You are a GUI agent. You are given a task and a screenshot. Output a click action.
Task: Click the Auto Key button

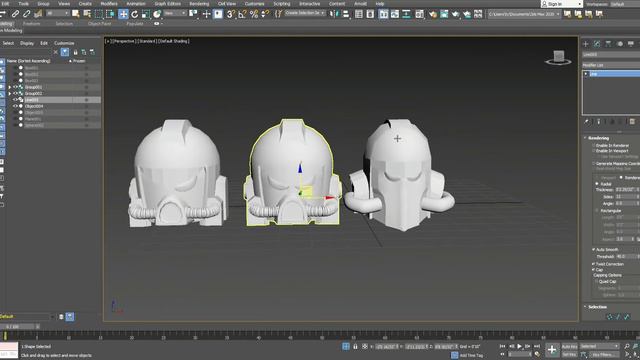coord(569,347)
